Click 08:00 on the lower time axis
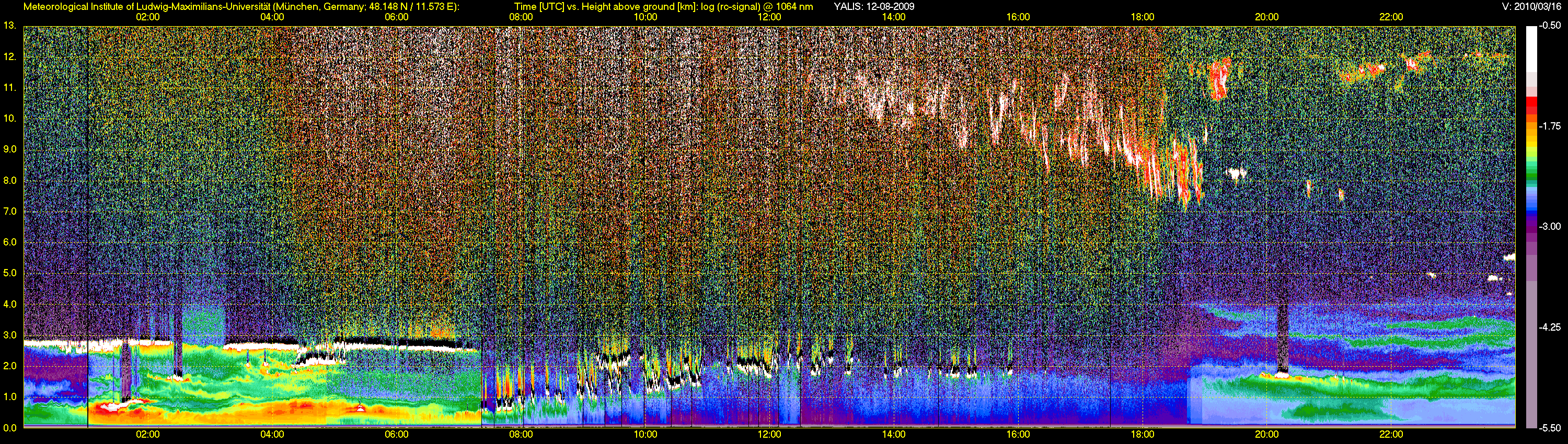 tap(521, 434)
